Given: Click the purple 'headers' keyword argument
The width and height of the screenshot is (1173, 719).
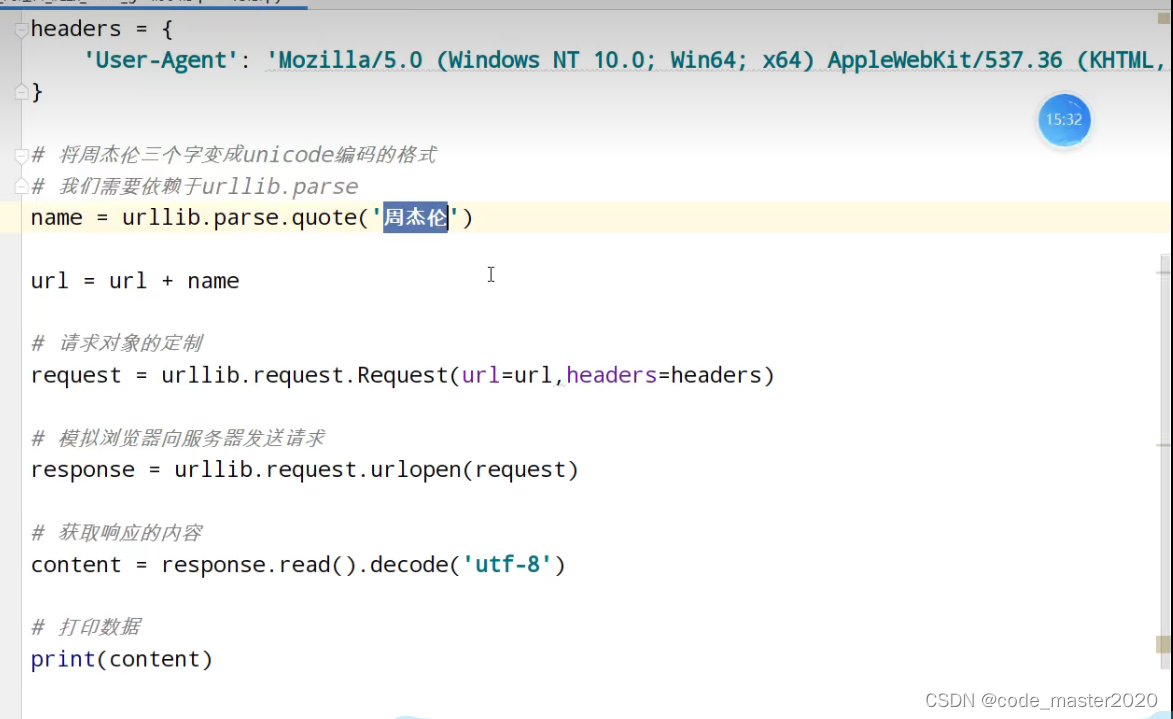Looking at the screenshot, I should click(611, 375).
